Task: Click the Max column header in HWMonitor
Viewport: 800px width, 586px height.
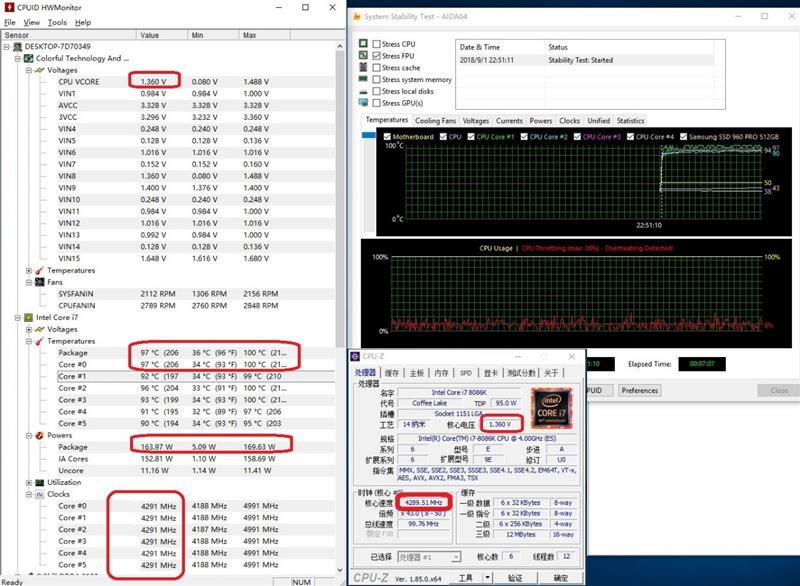Action: click(x=264, y=35)
